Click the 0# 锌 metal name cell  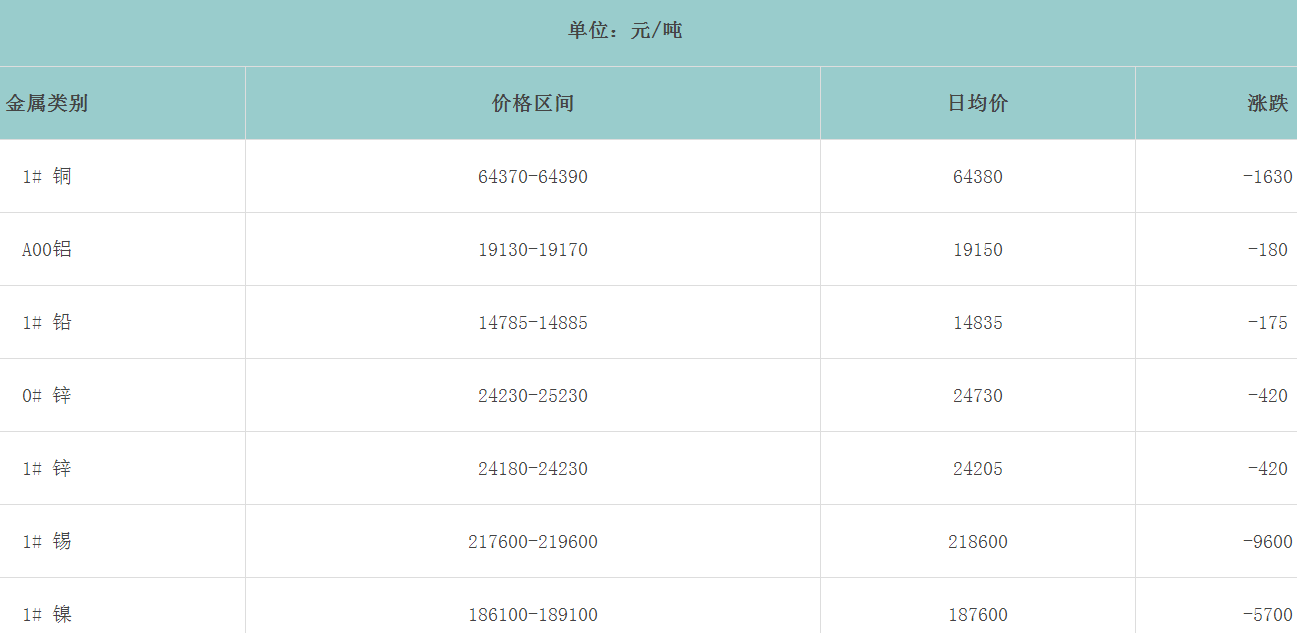[47, 396]
